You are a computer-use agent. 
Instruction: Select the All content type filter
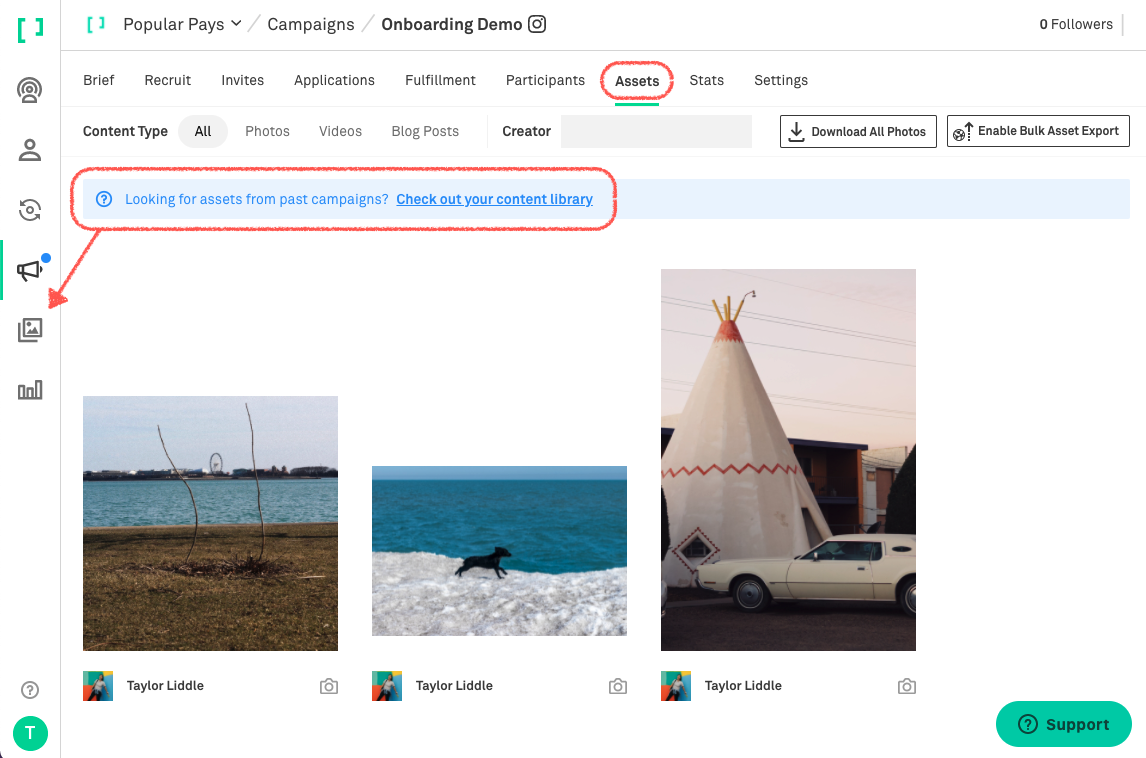pyautogui.click(x=203, y=131)
